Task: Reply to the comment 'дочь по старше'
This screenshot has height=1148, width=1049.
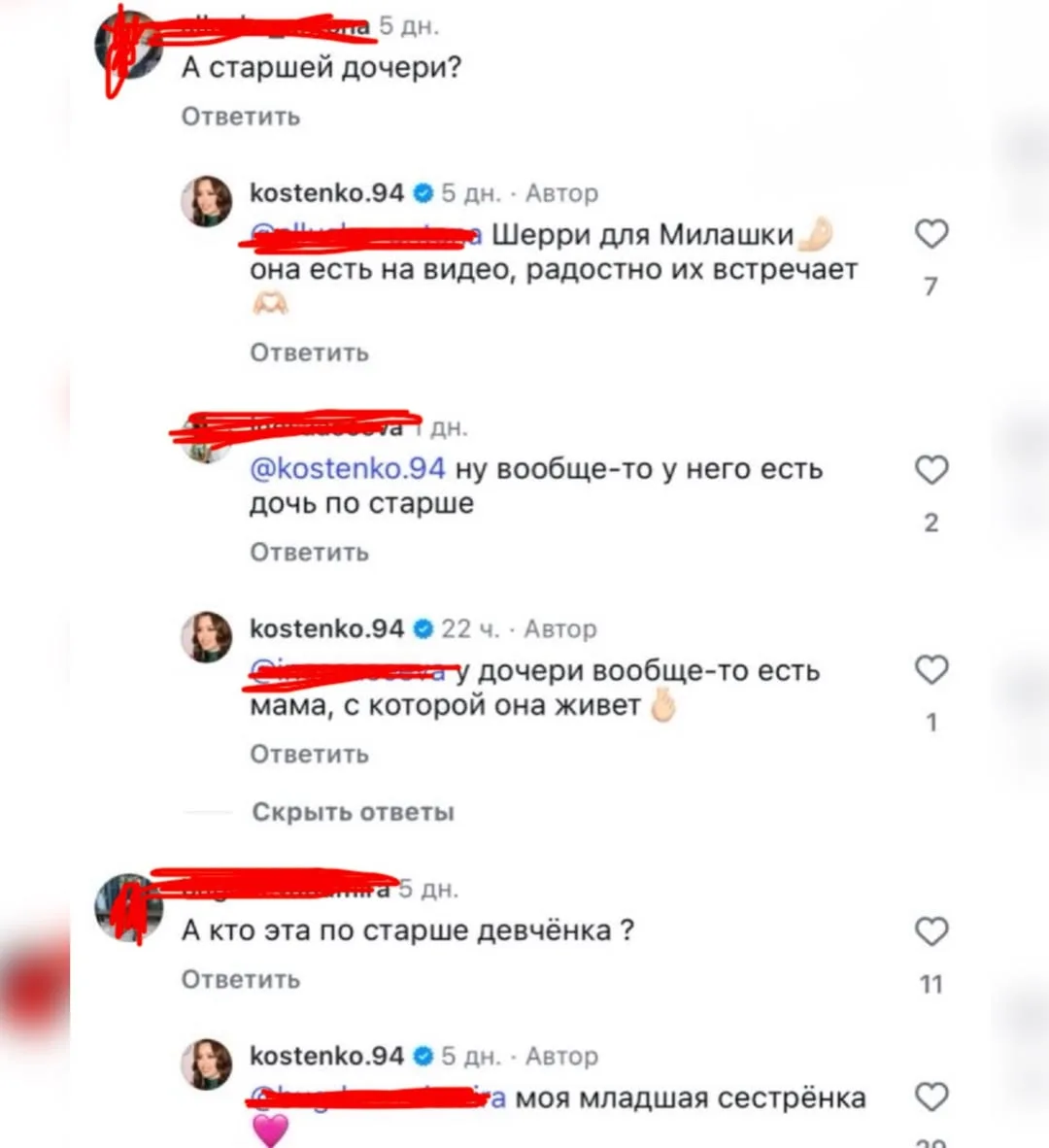Action: coord(309,552)
